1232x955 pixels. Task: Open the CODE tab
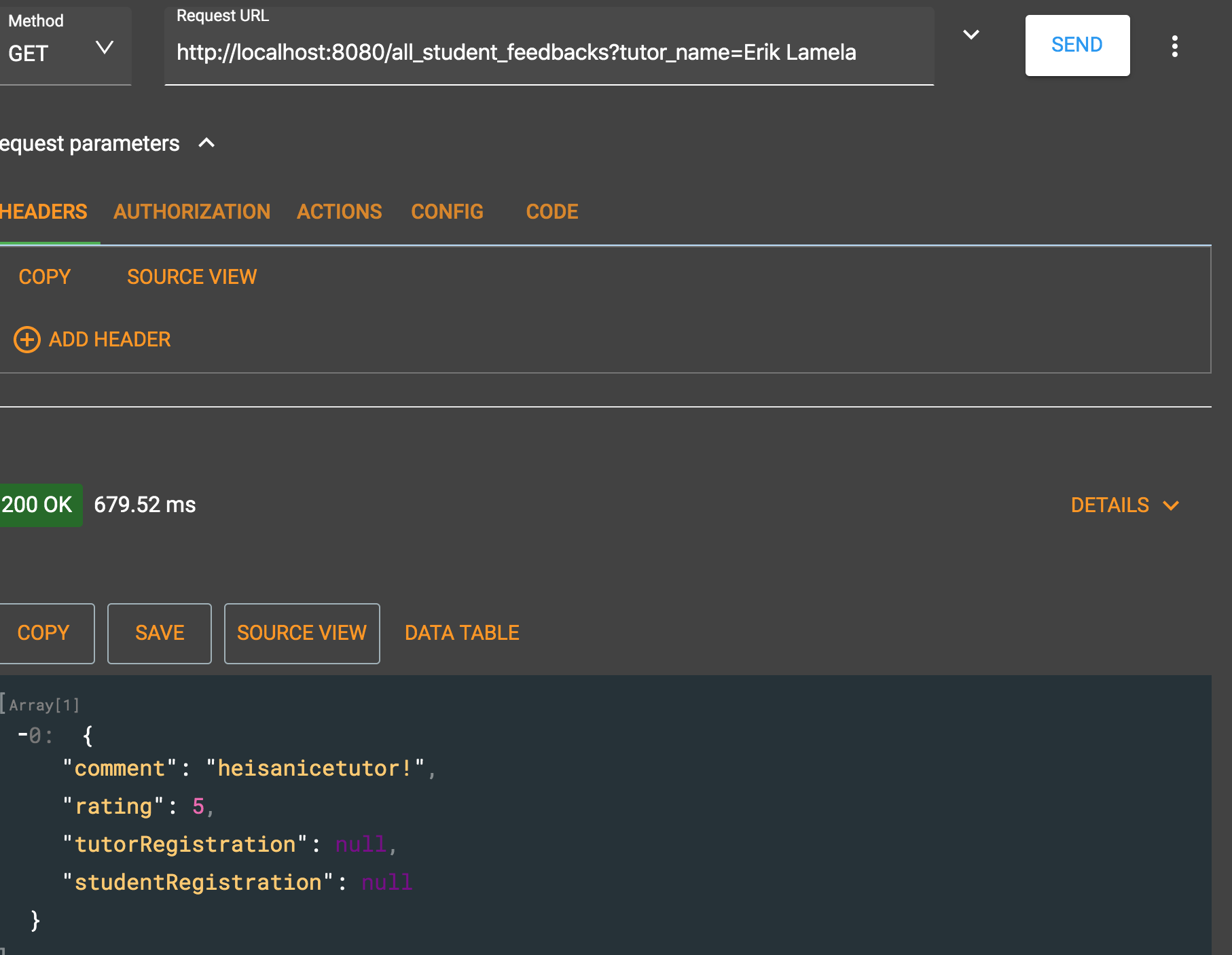552,212
